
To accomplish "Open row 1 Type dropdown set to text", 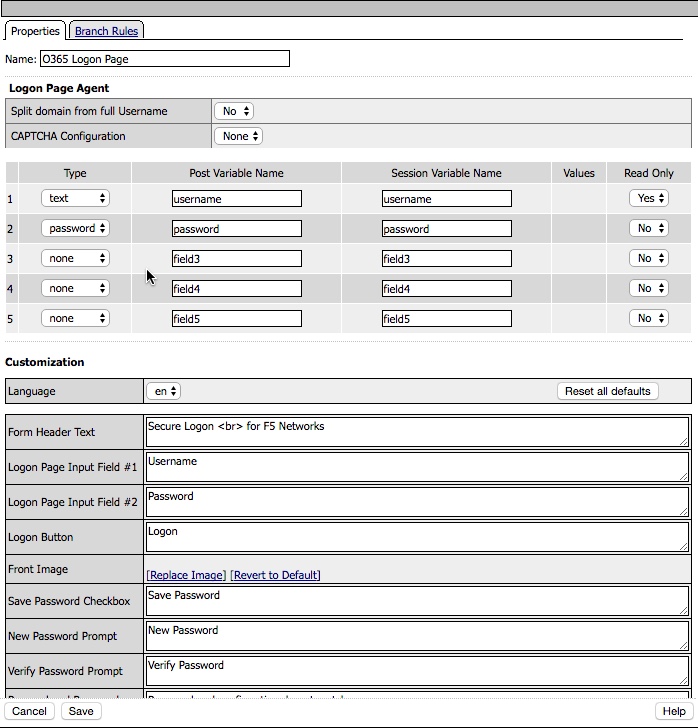I will coord(75,199).
